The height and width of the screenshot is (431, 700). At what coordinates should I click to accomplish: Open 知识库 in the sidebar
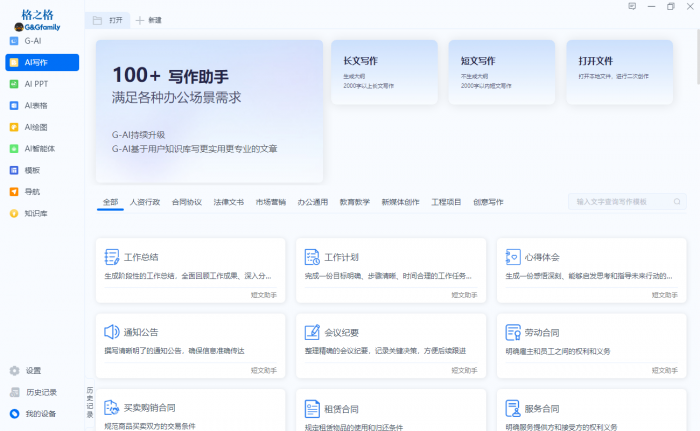pos(35,213)
